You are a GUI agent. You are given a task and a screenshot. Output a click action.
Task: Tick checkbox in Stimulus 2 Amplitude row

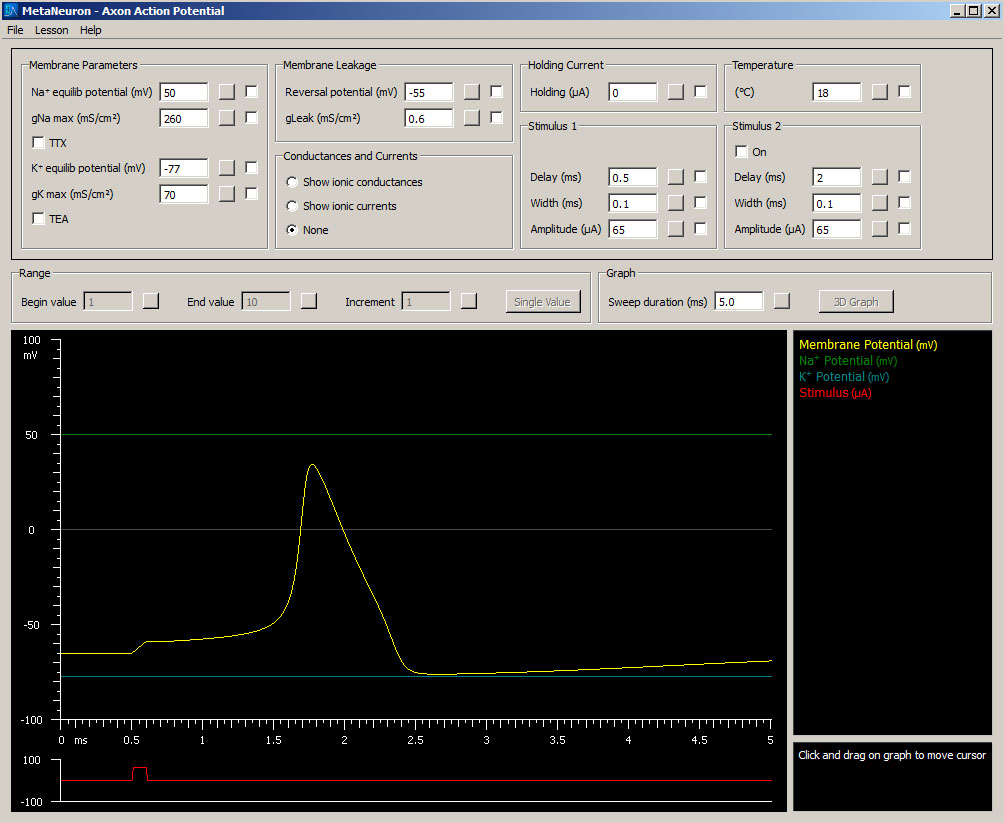tap(904, 228)
